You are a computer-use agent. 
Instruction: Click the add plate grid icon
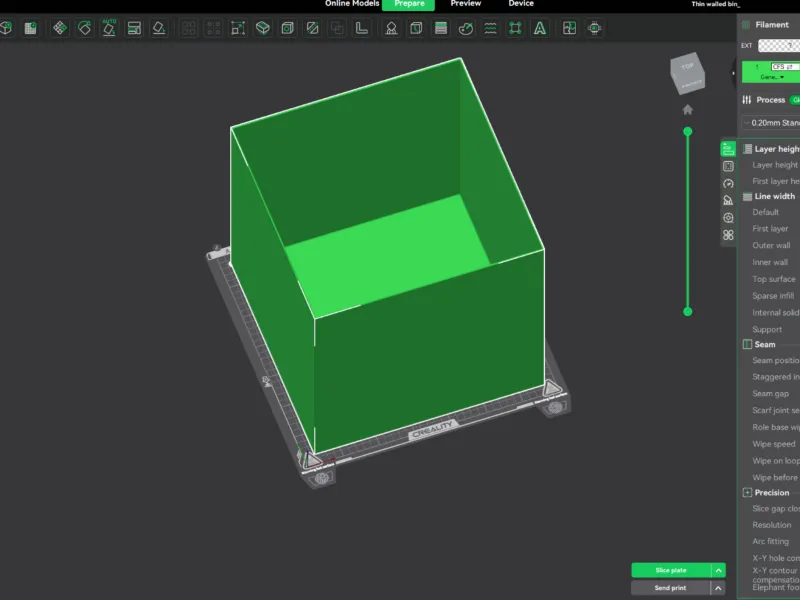point(31,28)
